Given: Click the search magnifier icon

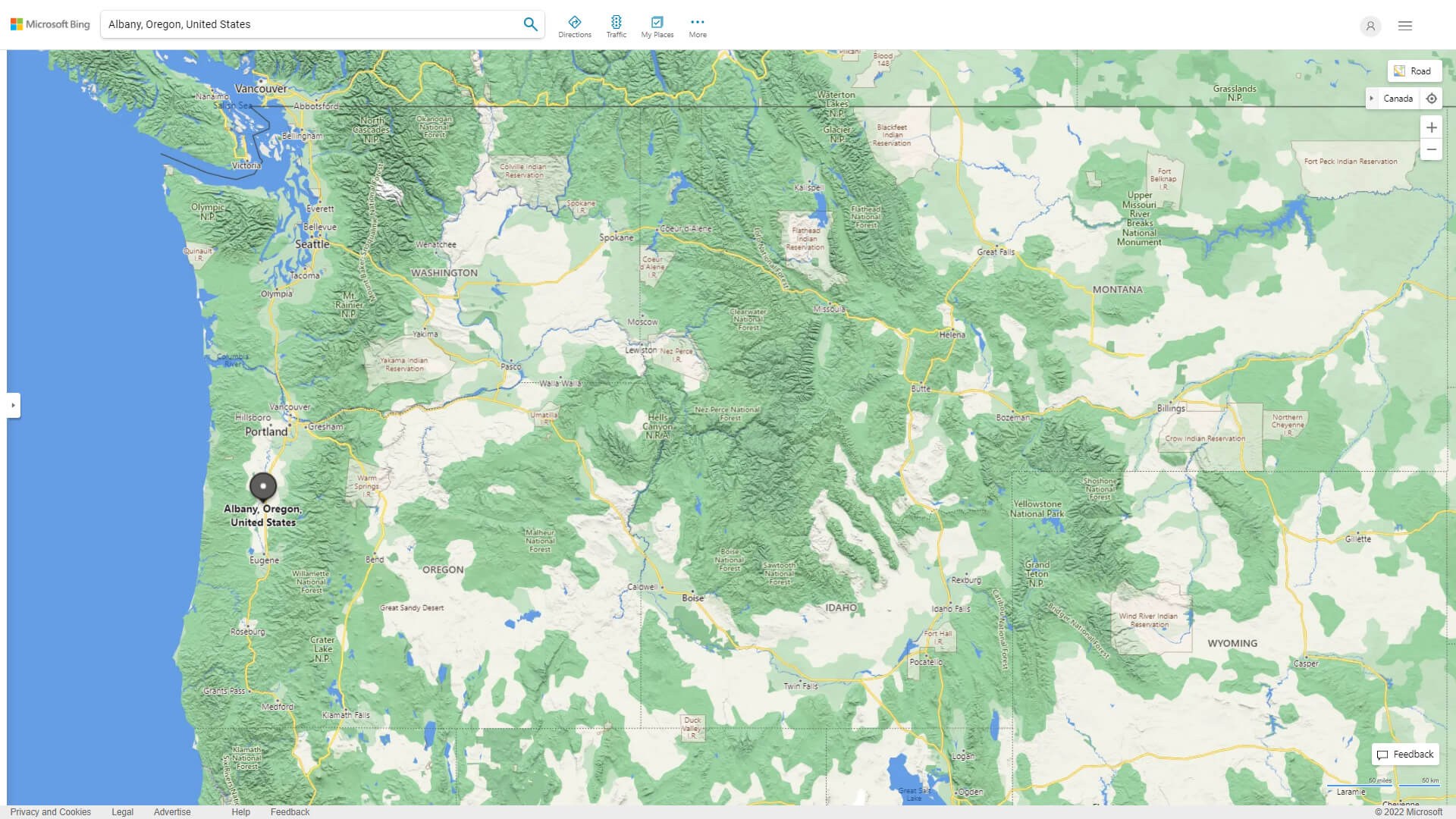Looking at the screenshot, I should (x=530, y=24).
